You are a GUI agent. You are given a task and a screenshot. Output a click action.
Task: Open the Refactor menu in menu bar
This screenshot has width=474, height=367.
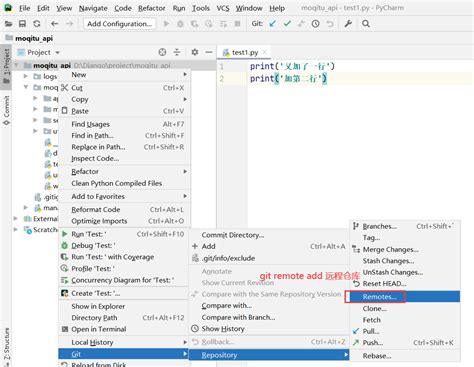152,8
